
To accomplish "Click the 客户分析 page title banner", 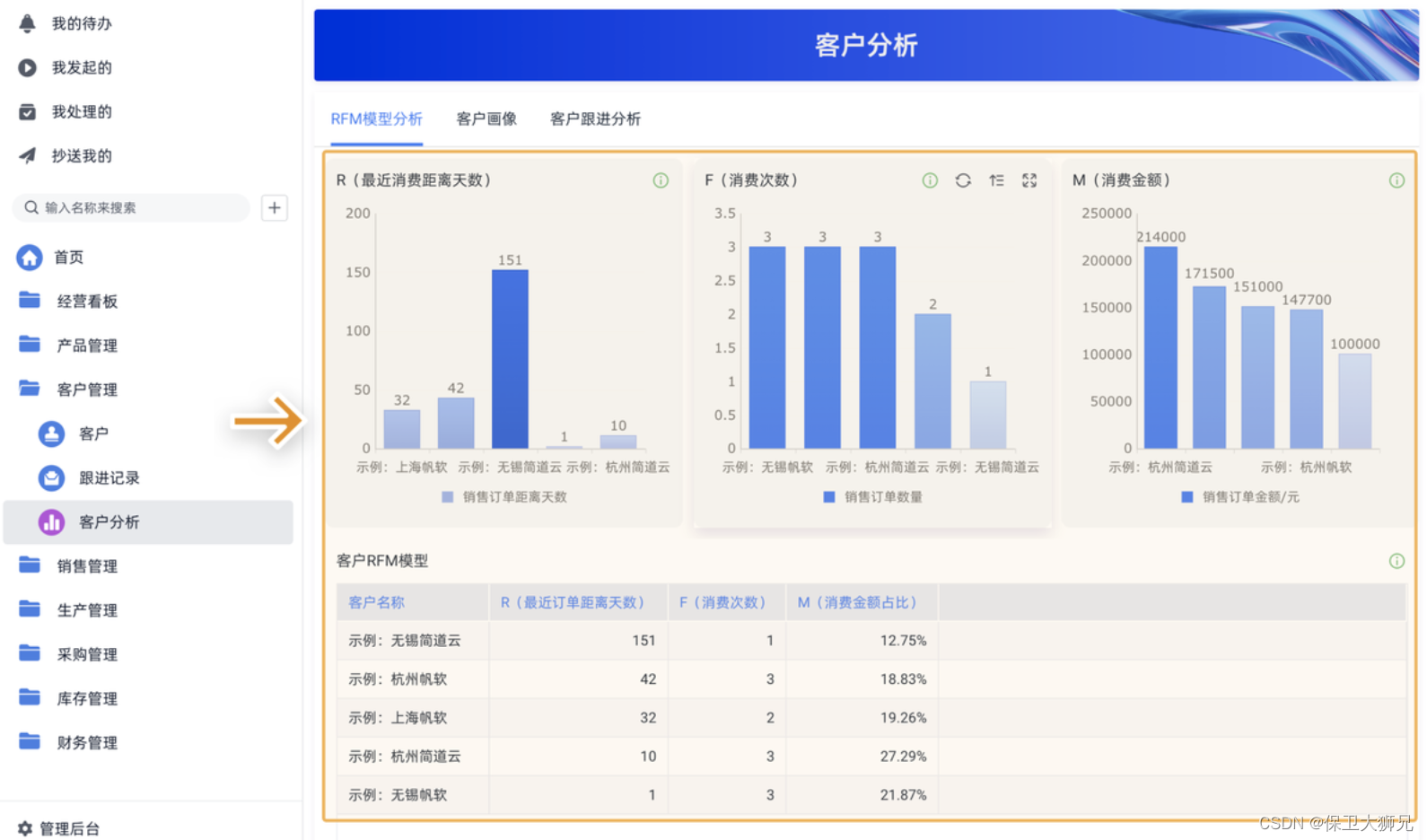I will point(866,45).
